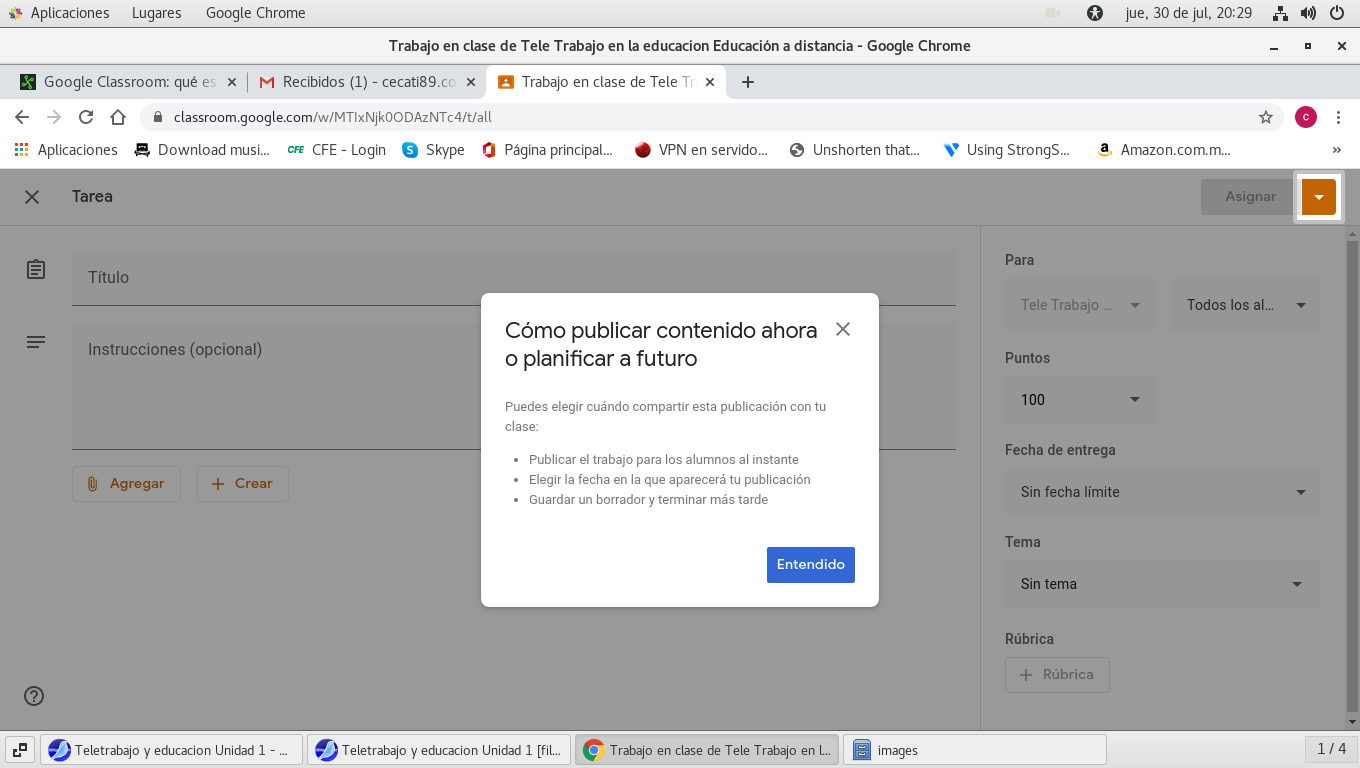The height and width of the screenshot is (768, 1360).
Task: Expand the Sin fecha límite dropdown
Action: click(1162, 492)
